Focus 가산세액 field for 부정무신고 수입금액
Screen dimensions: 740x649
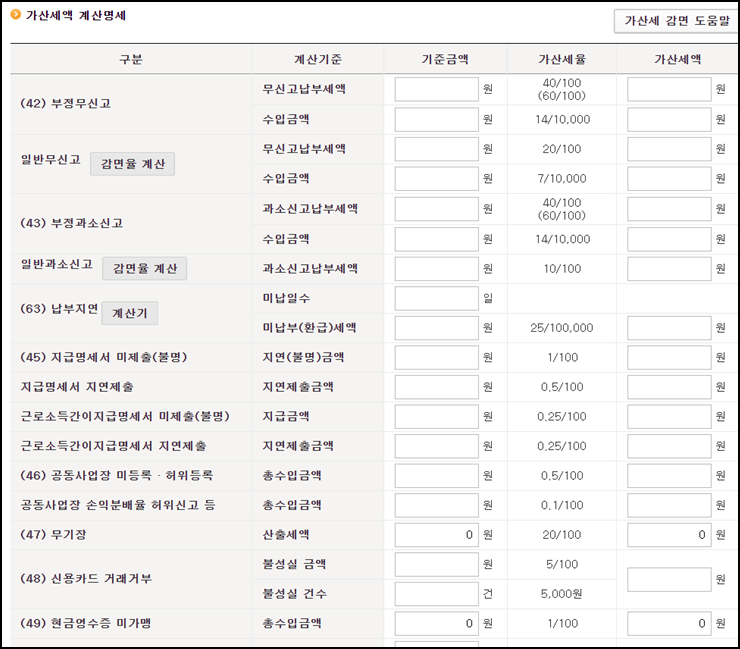click(x=669, y=119)
